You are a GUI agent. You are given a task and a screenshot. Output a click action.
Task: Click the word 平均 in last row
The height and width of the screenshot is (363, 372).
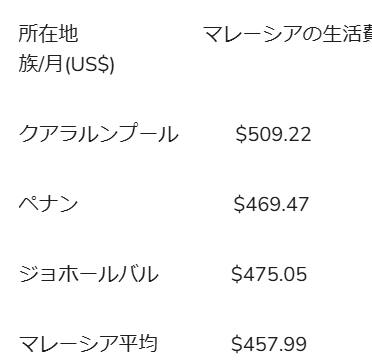137,344
